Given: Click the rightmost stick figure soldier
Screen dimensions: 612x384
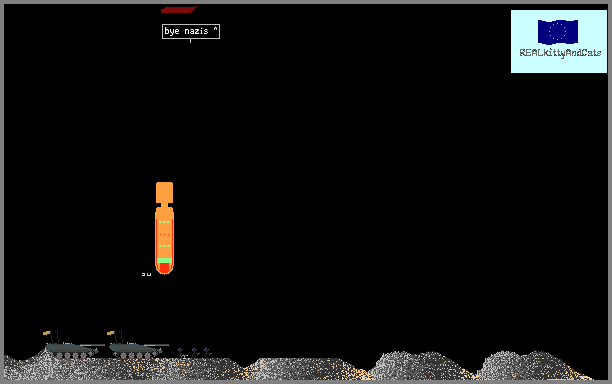Looking at the screenshot, I should [207, 353].
